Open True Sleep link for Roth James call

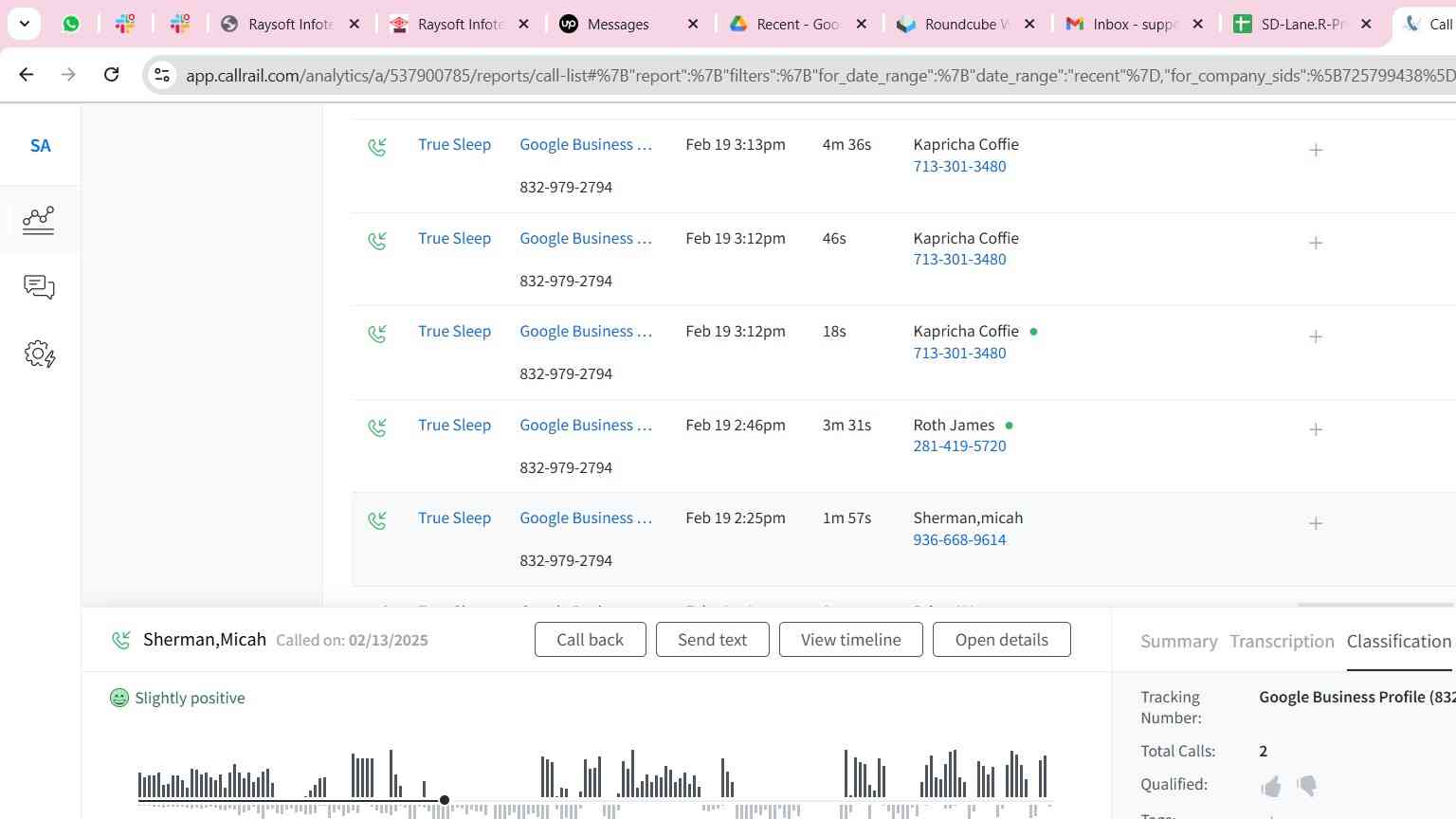pyautogui.click(x=454, y=426)
